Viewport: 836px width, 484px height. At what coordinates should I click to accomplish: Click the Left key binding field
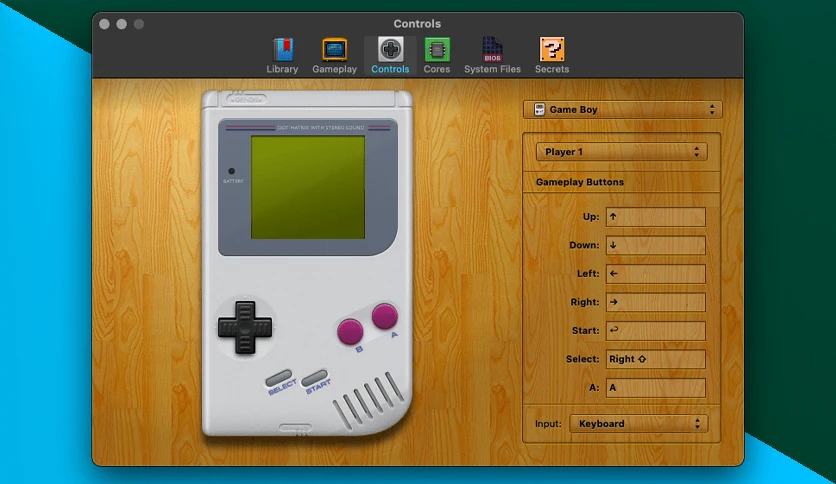(x=656, y=273)
